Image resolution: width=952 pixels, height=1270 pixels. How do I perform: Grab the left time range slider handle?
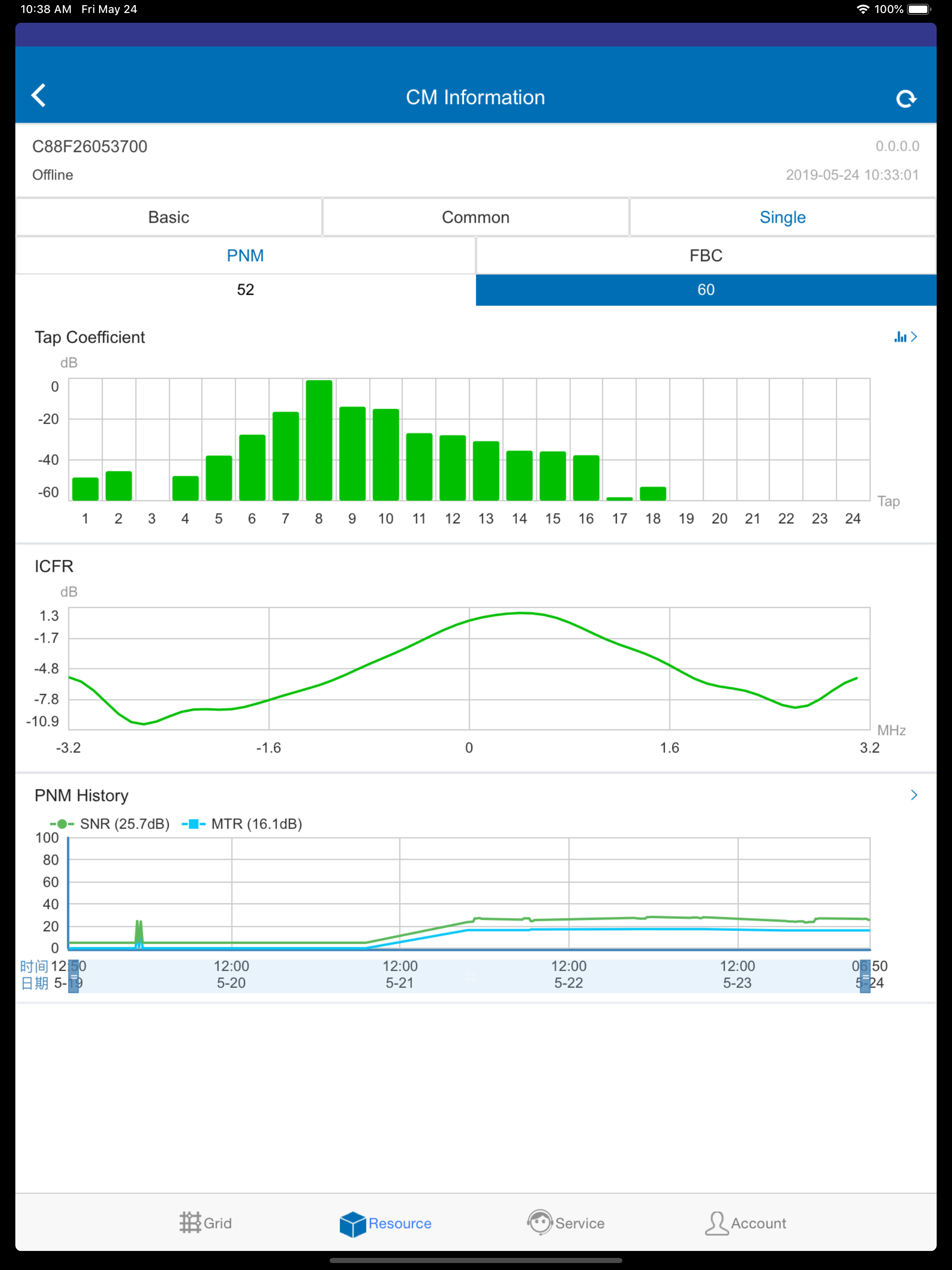tap(73, 976)
